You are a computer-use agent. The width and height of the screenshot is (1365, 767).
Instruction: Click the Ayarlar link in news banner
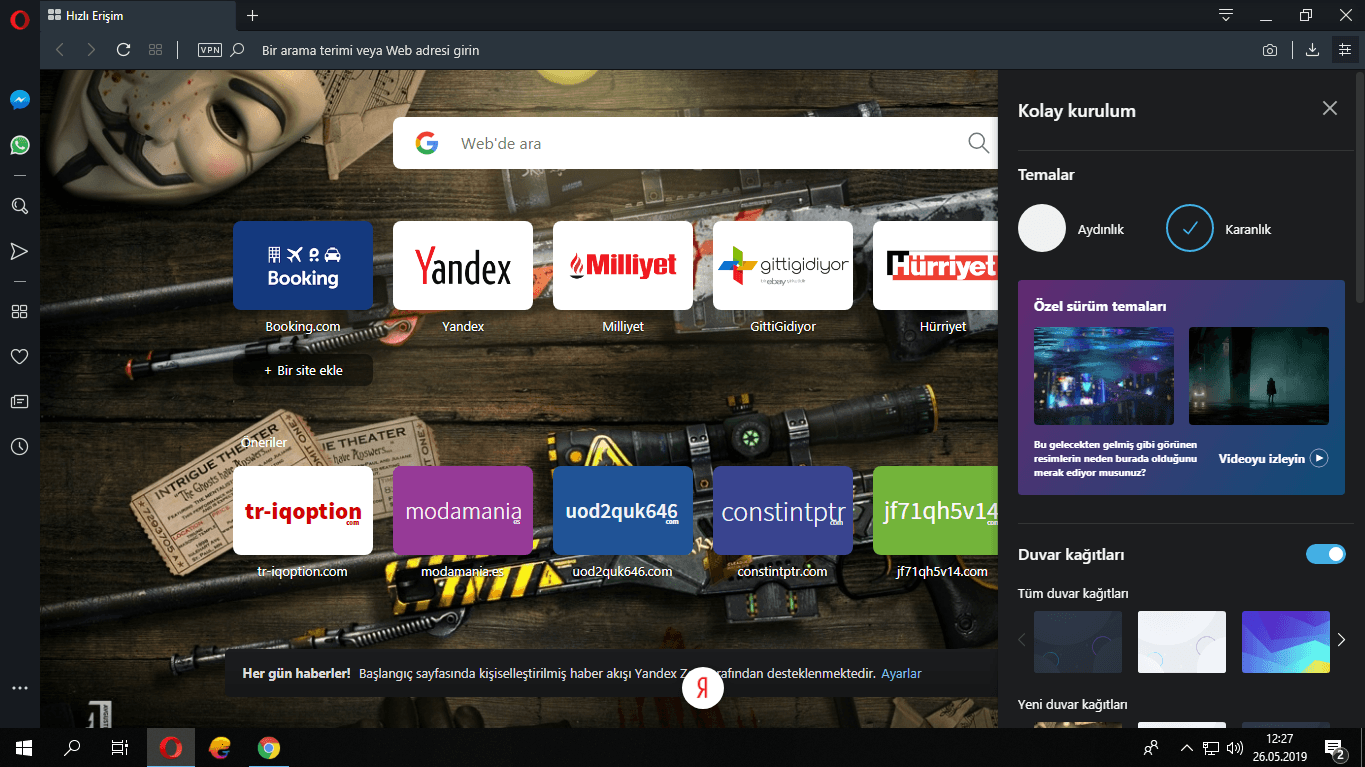[901, 674]
